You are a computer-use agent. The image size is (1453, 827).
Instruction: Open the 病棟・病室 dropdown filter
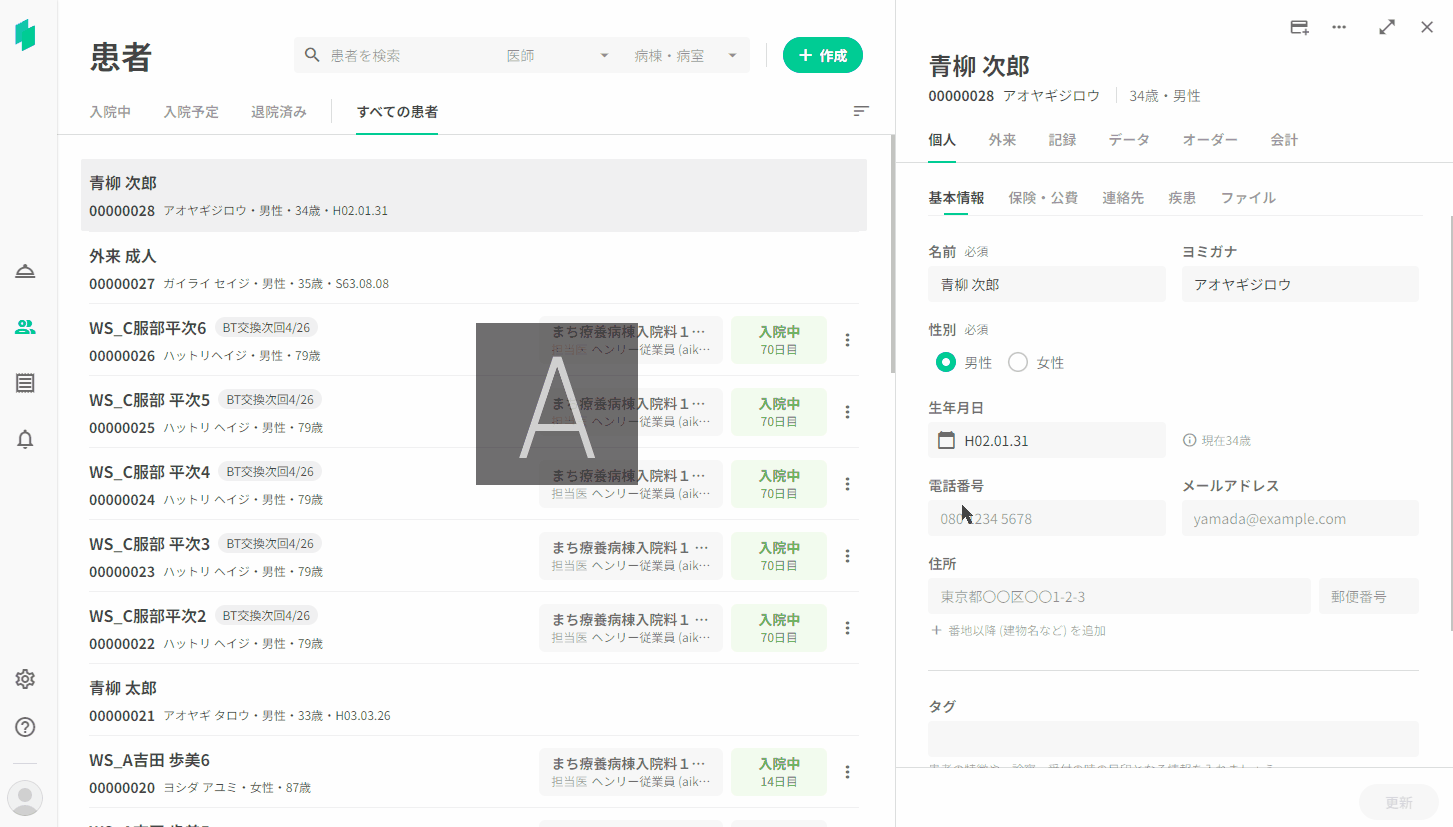pyautogui.click(x=686, y=56)
